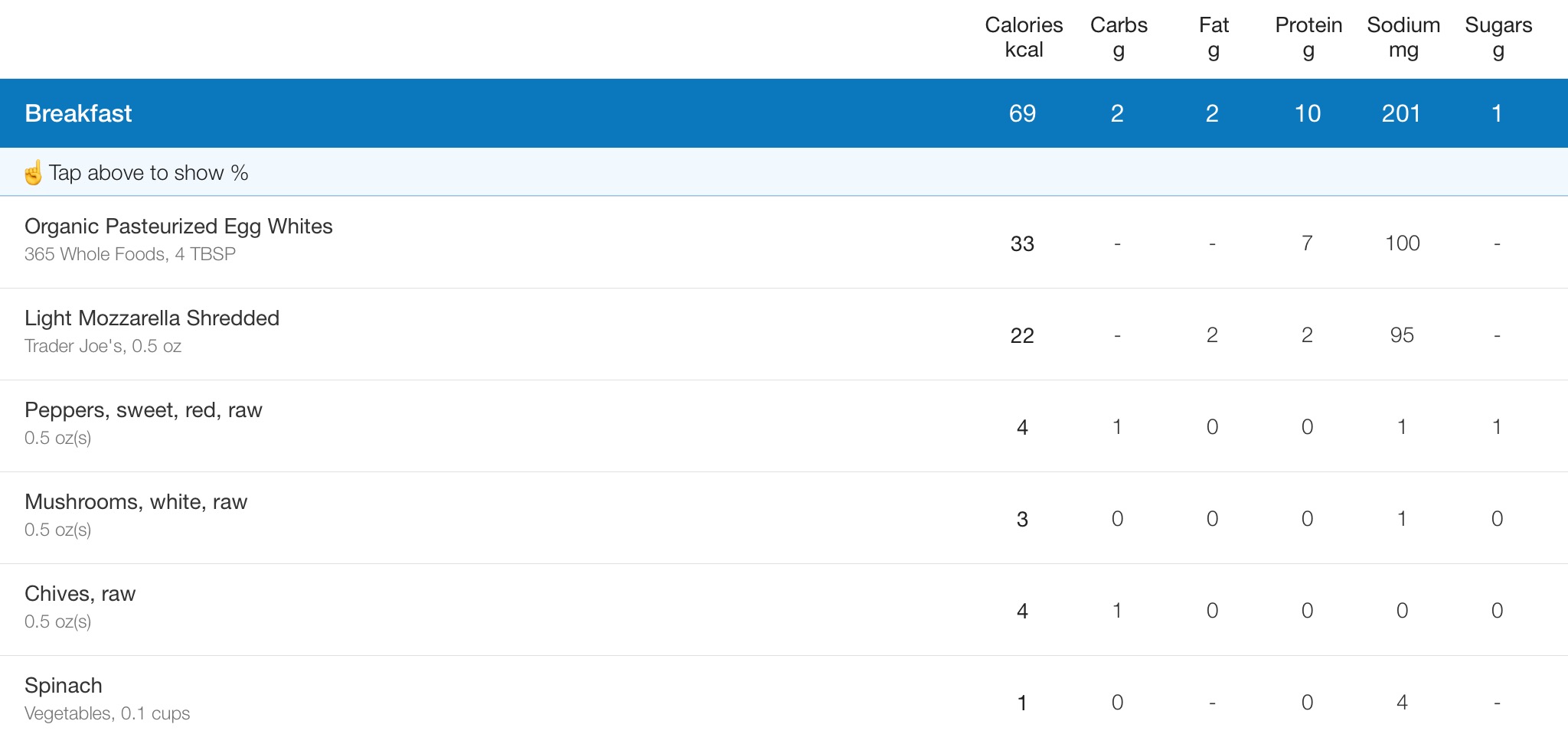1568x747 pixels.
Task: Click the Breakfast protein total 10
Action: pos(1307,113)
